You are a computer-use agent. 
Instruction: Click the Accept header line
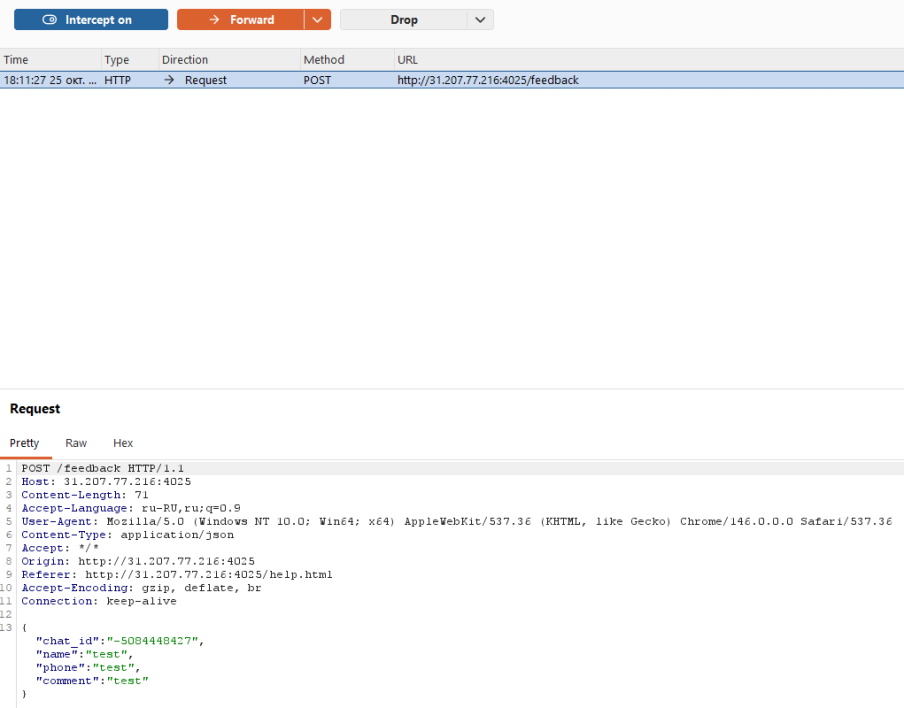[60, 548]
